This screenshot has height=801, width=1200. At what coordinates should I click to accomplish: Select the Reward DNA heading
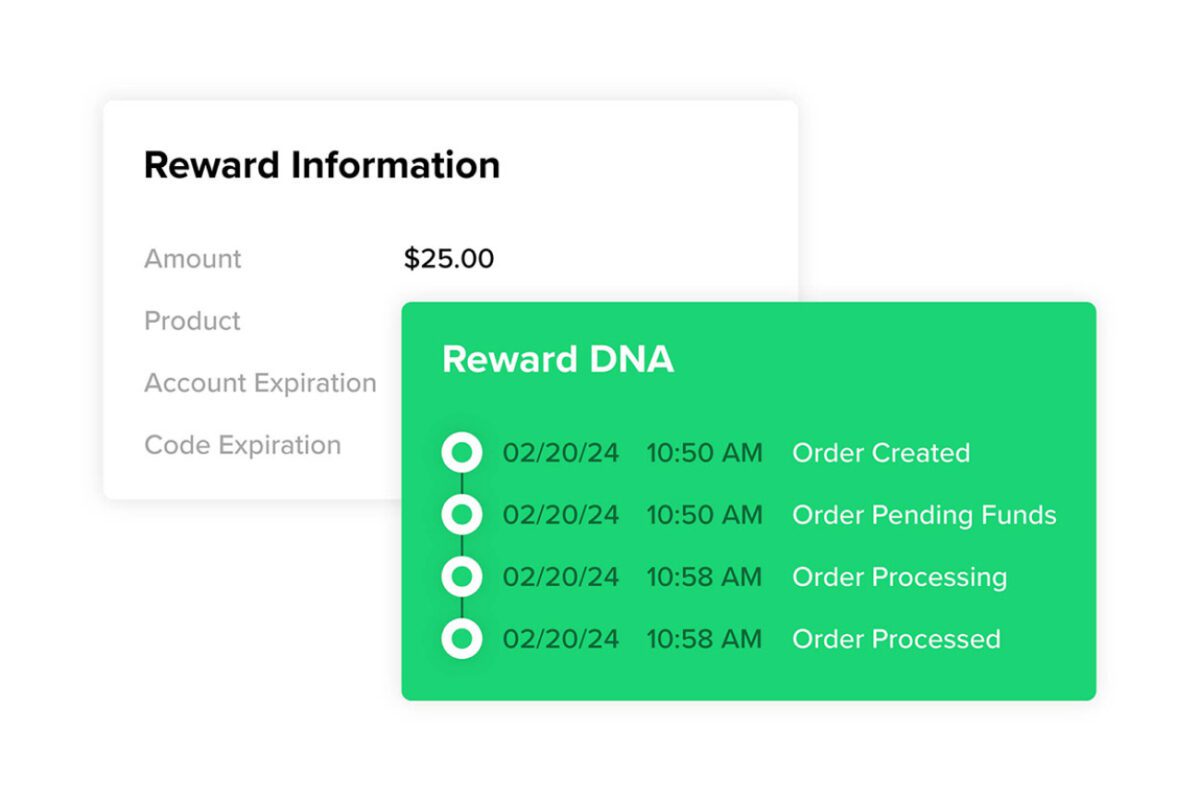coord(558,360)
